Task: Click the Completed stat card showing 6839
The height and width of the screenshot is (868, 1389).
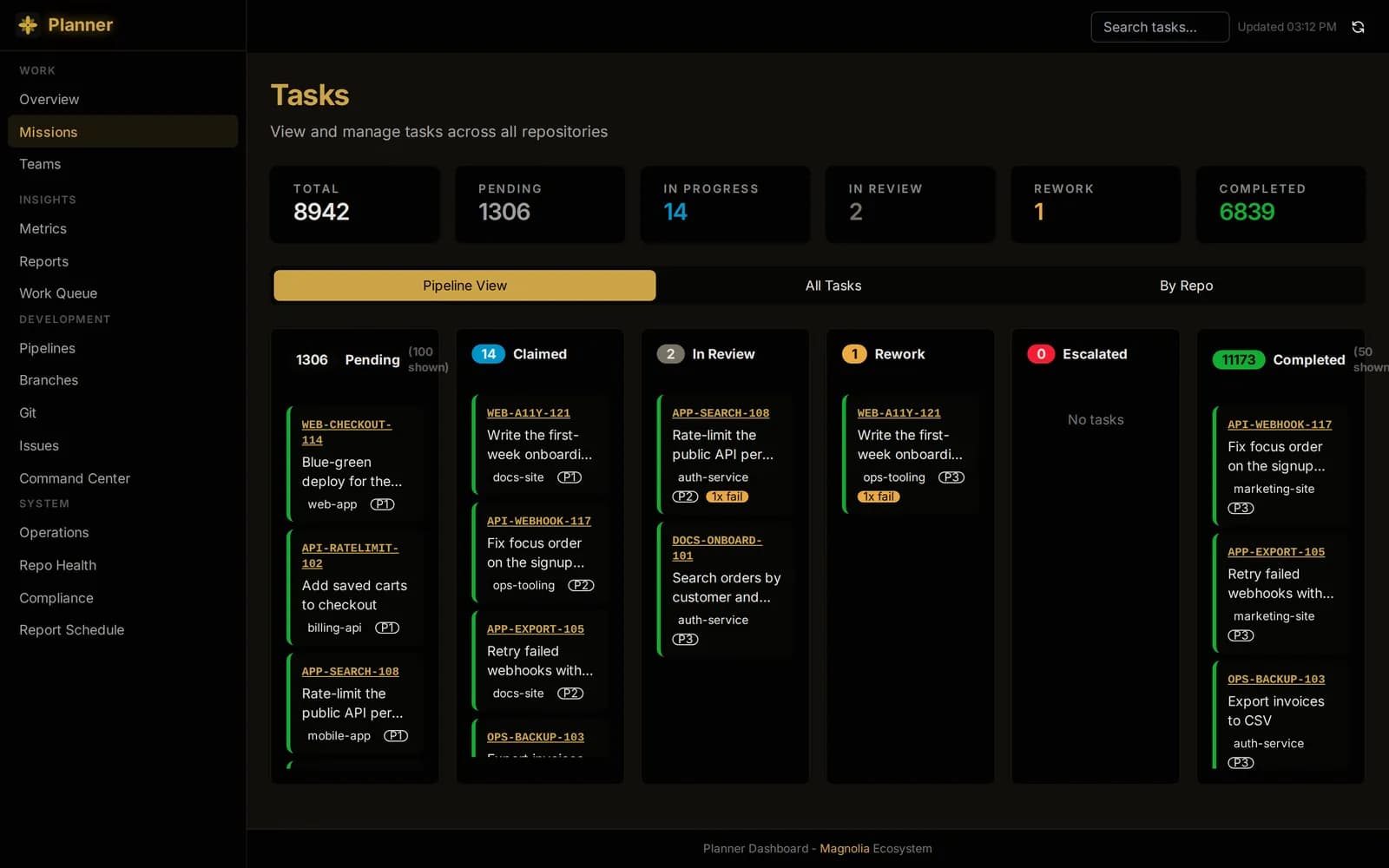Action: (x=1280, y=204)
